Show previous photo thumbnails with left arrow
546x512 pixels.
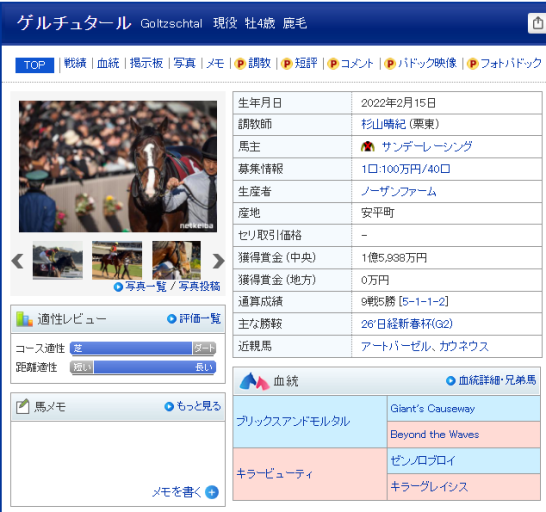(x=17, y=261)
